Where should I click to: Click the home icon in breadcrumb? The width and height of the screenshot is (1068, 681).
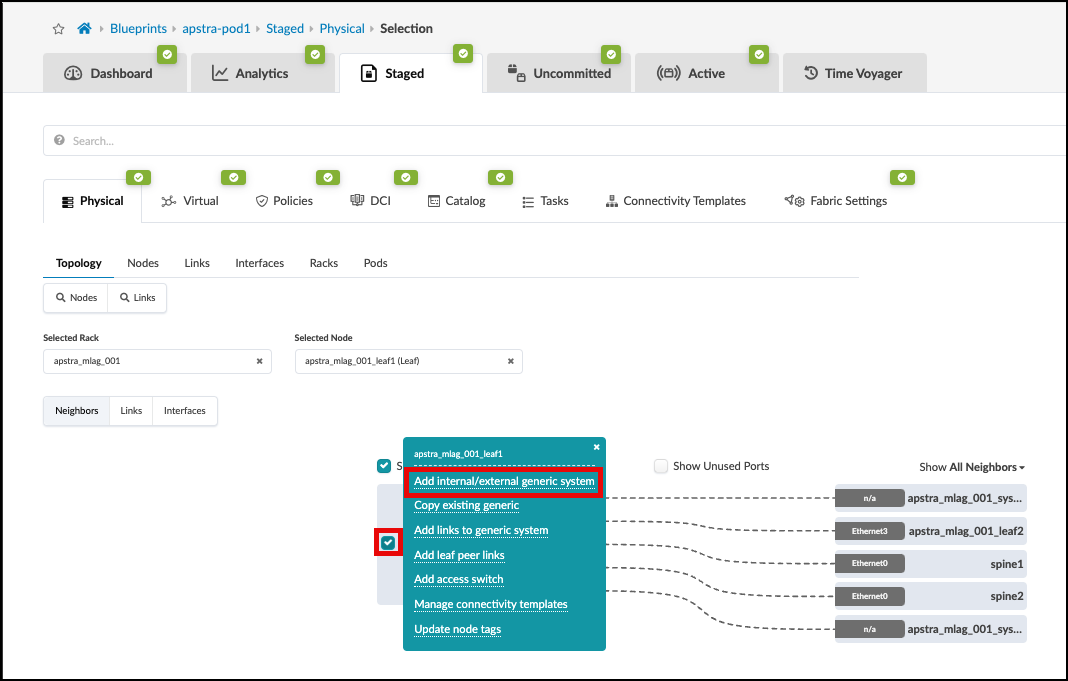click(x=84, y=29)
